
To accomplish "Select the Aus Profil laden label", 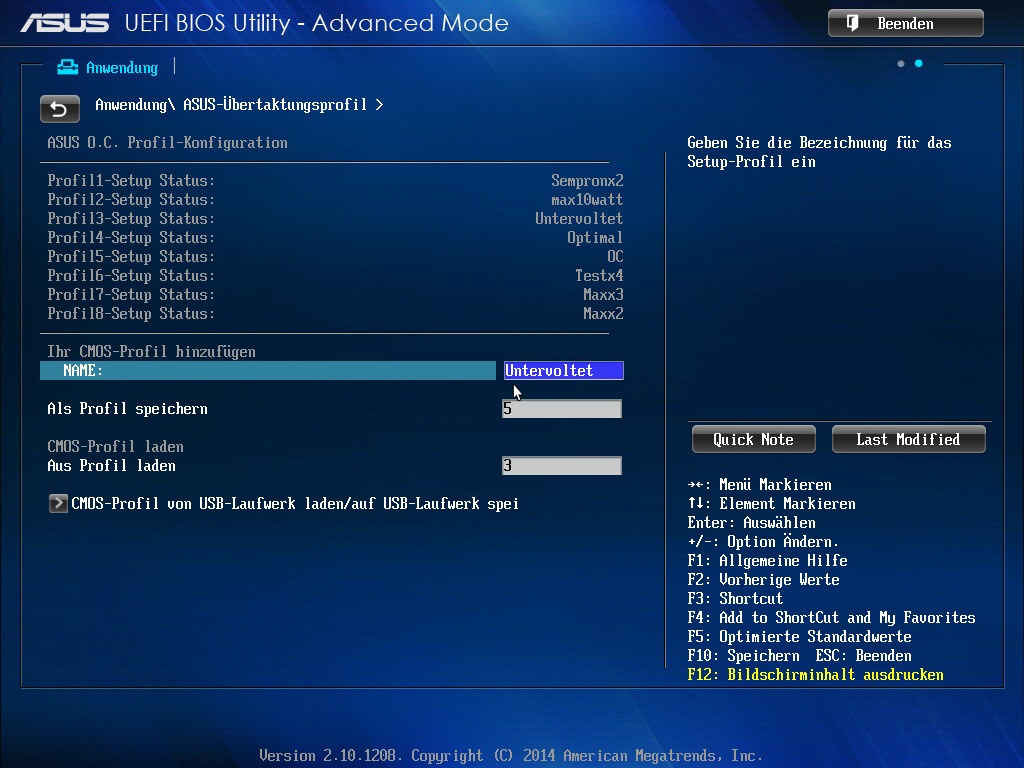I will click(112, 466).
